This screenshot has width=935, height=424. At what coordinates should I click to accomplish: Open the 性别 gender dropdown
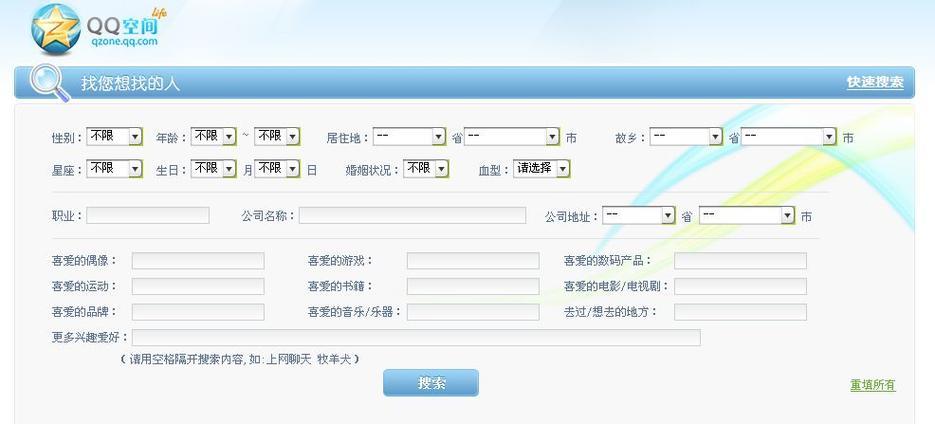coord(114,137)
